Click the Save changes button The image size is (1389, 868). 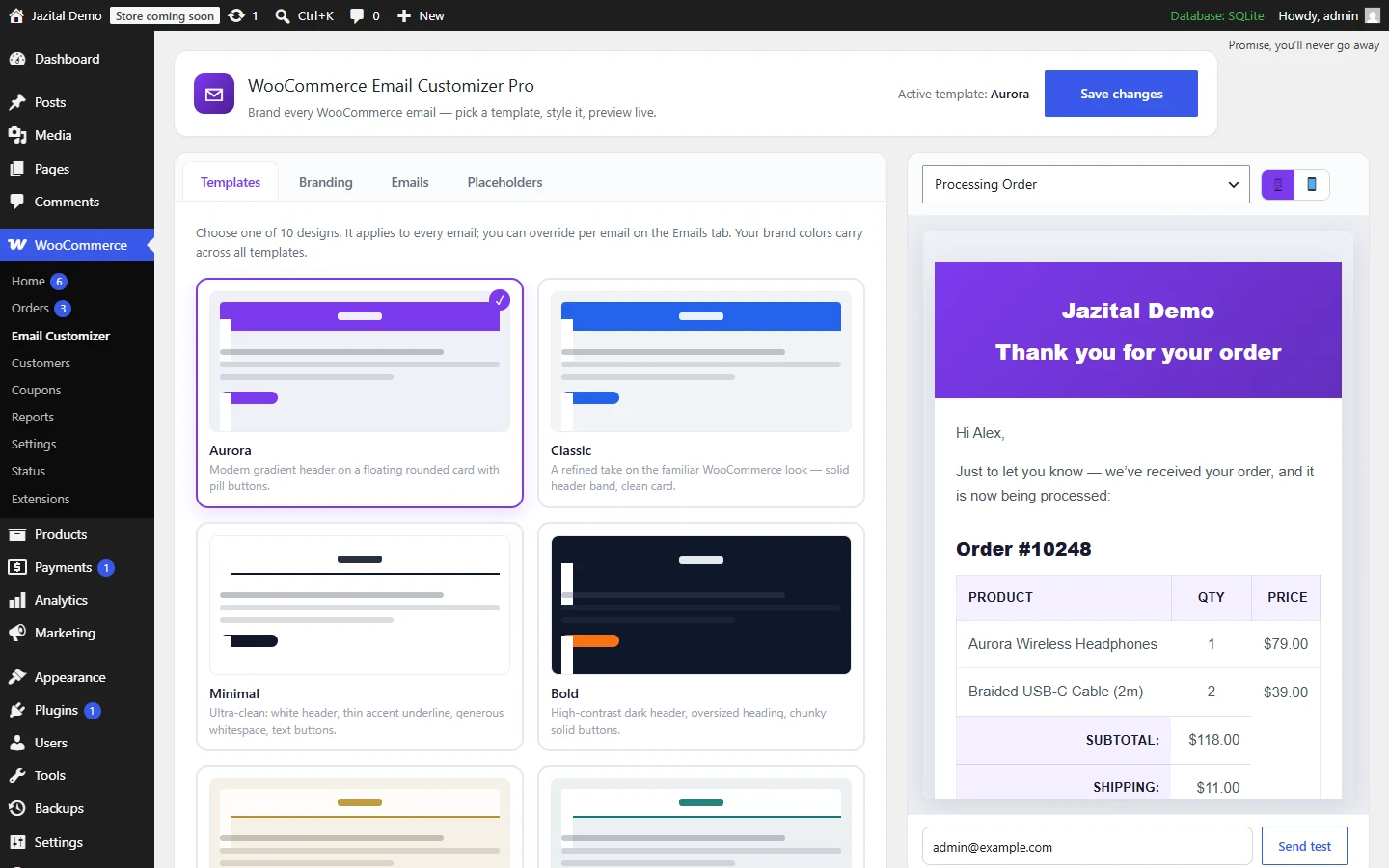pos(1121,94)
